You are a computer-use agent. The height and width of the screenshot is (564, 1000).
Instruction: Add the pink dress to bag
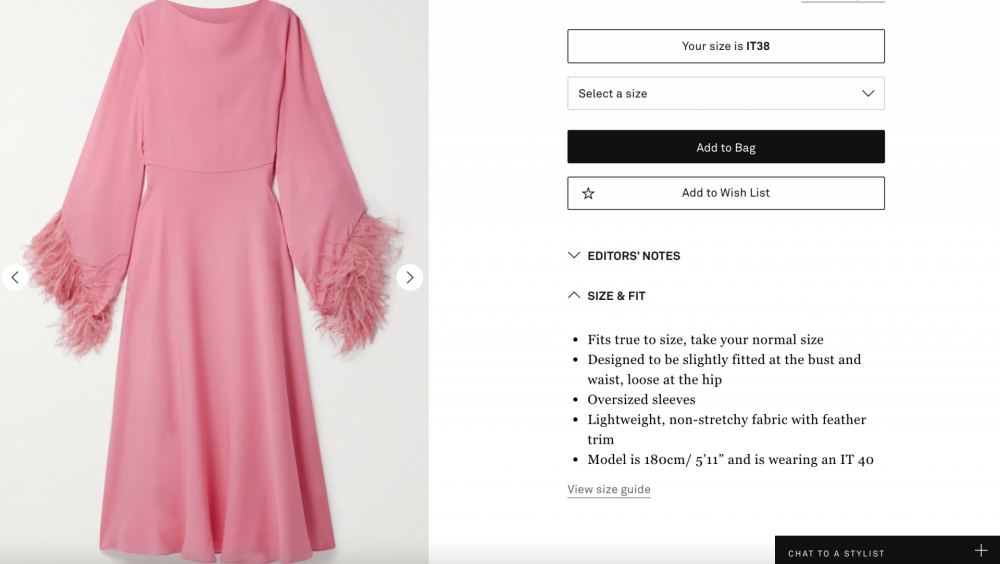[x=725, y=147]
